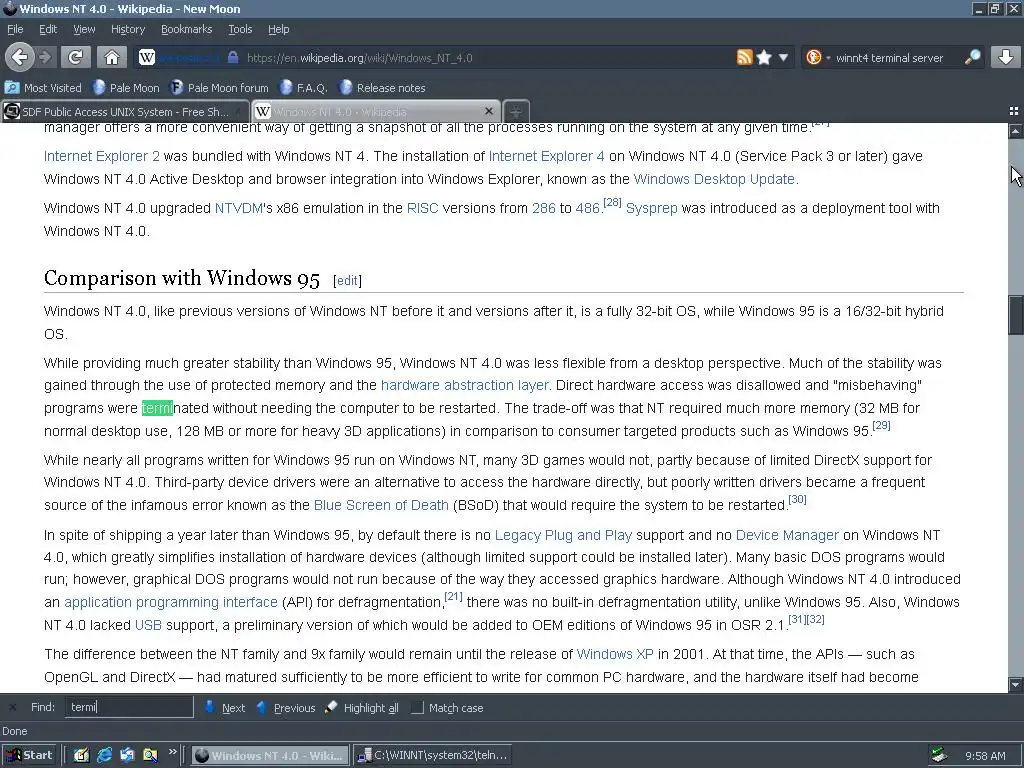
Task: Open the hardware abstraction layer link
Action: 464,385
